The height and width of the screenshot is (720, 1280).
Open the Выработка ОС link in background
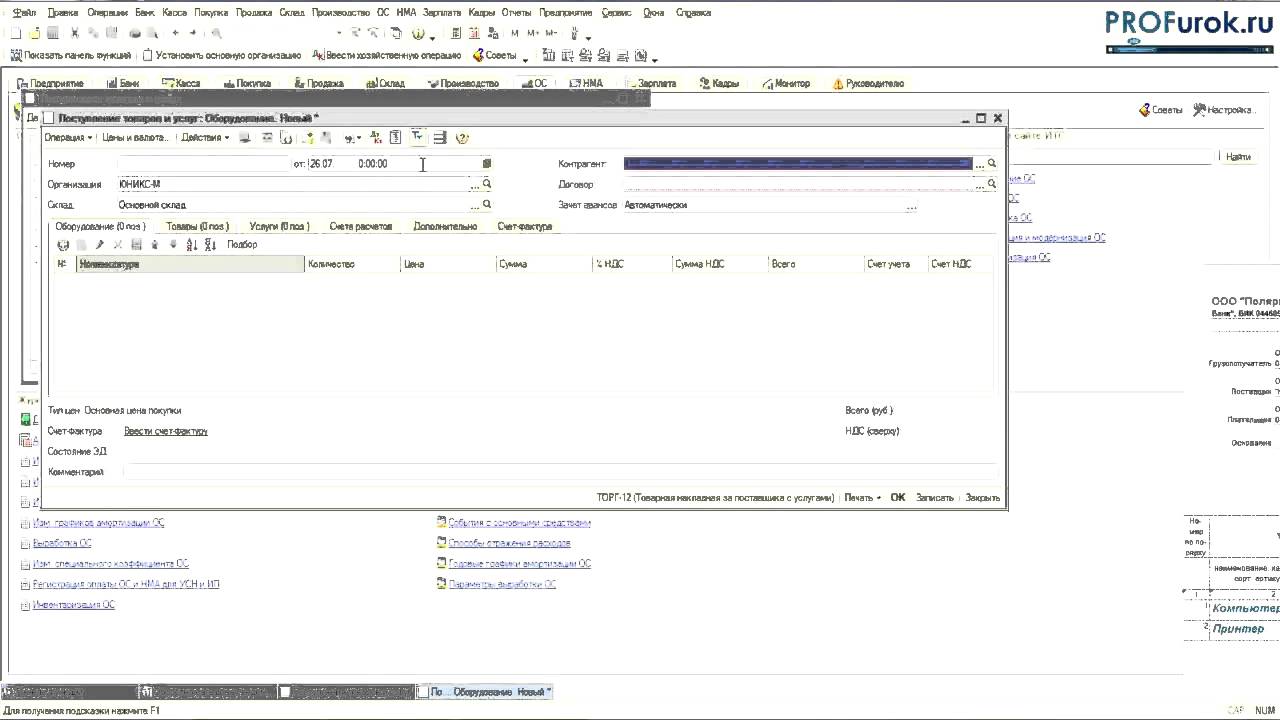point(62,543)
